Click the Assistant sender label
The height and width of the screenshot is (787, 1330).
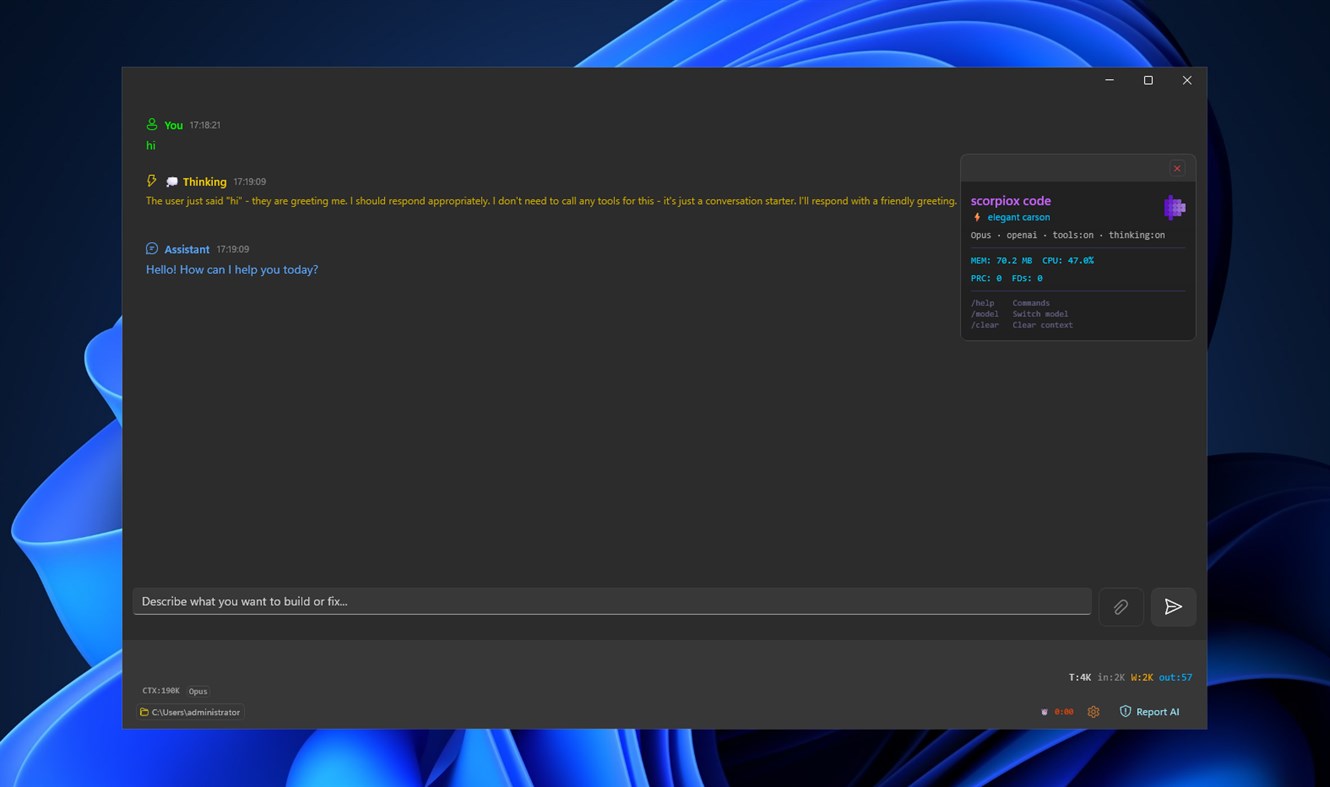pyautogui.click(x=187, y=249)
